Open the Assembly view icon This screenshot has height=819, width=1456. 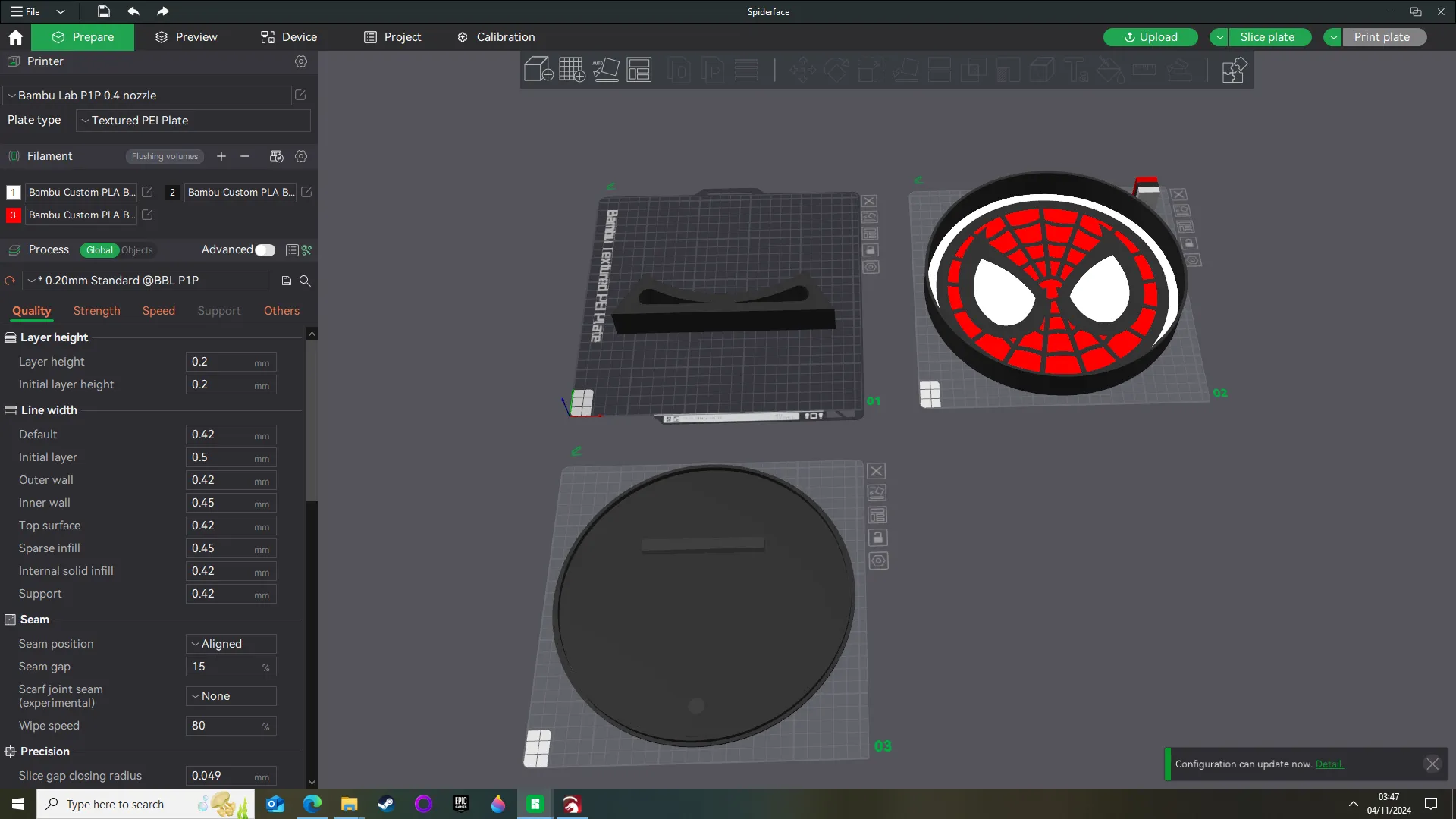click(1234, 70)
